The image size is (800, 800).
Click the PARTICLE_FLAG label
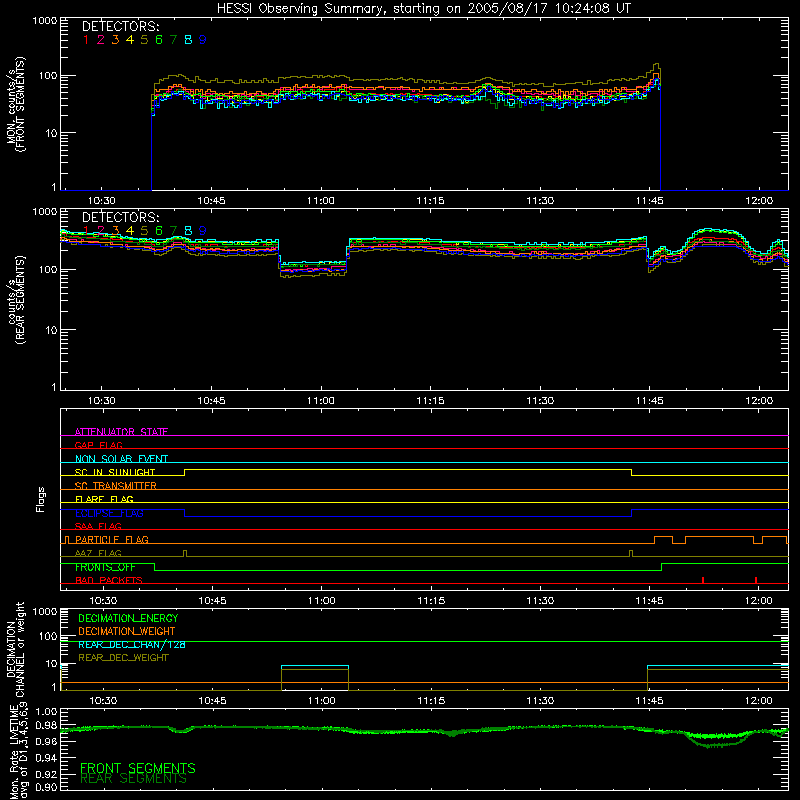tap(112, 539)
